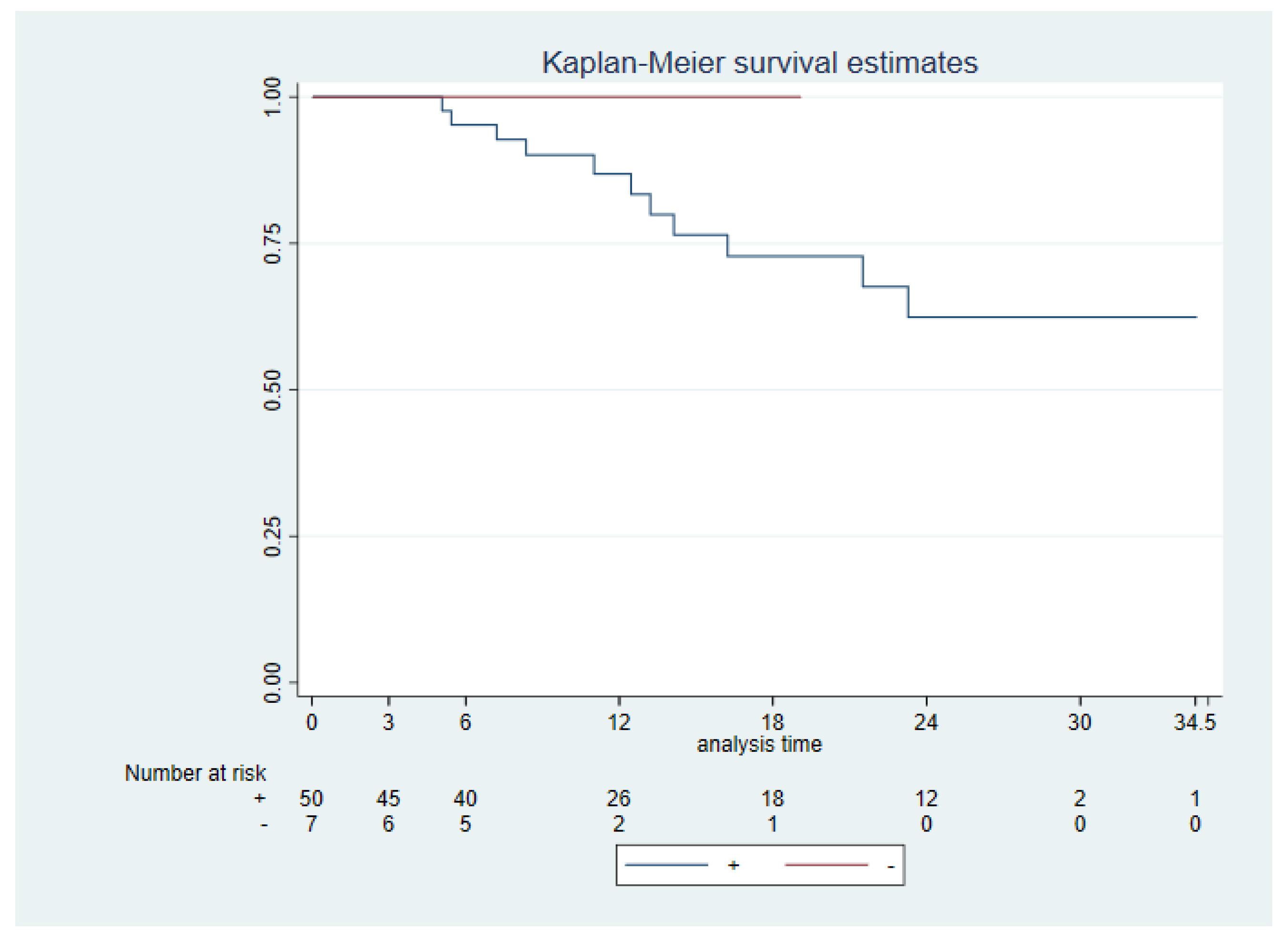This screenshot has width=1288, height=942.
Task: Click the 30 tick label on time axis
Action: [x=1080, y=722]
